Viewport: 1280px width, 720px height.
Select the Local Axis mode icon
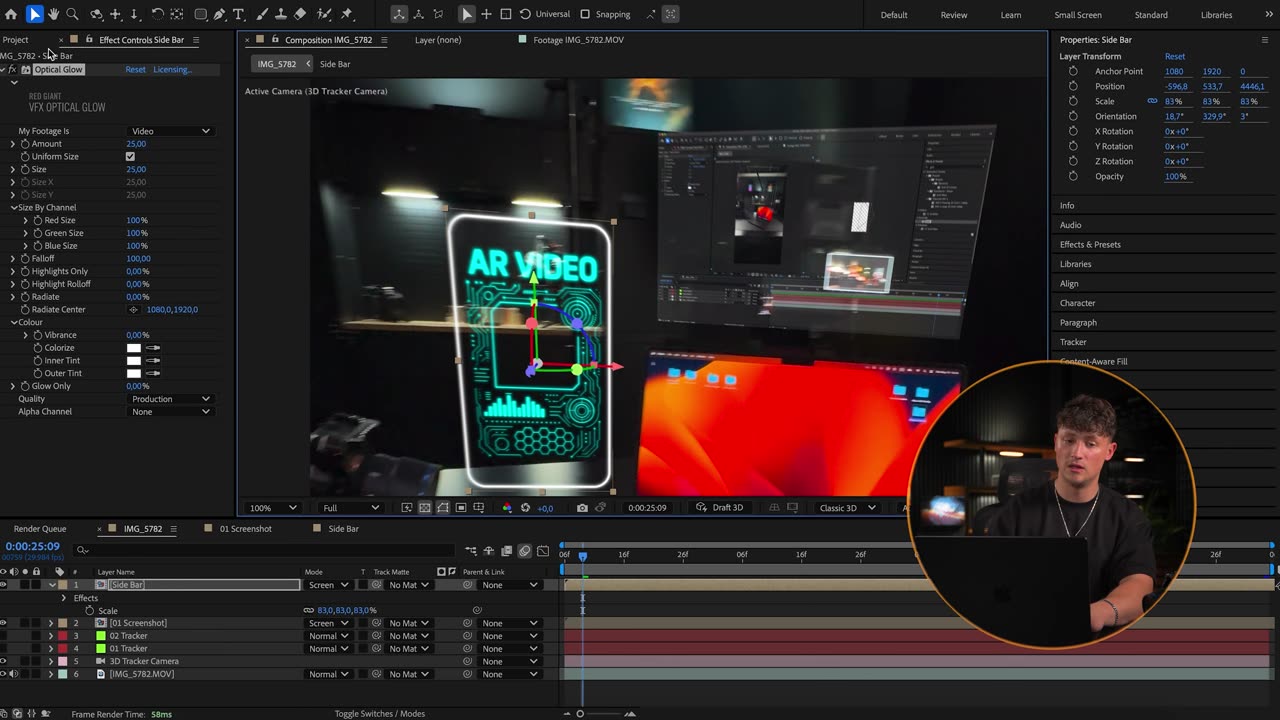click(399, 14)
